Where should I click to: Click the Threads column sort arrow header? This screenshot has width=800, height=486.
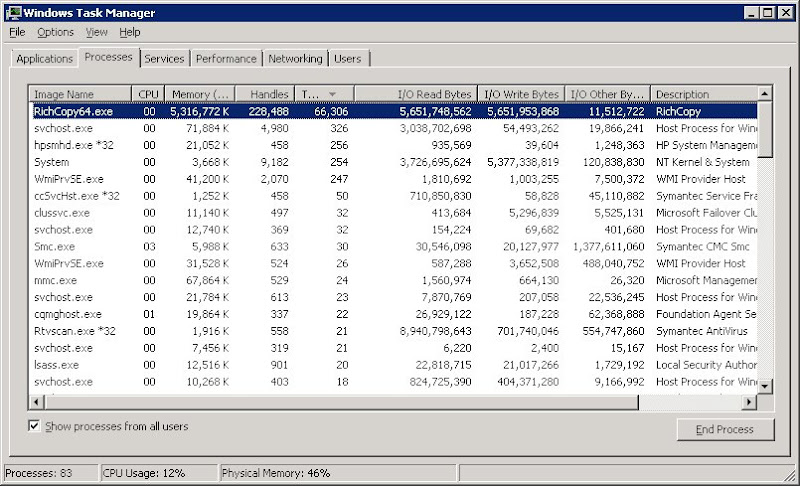click(324, 94)
